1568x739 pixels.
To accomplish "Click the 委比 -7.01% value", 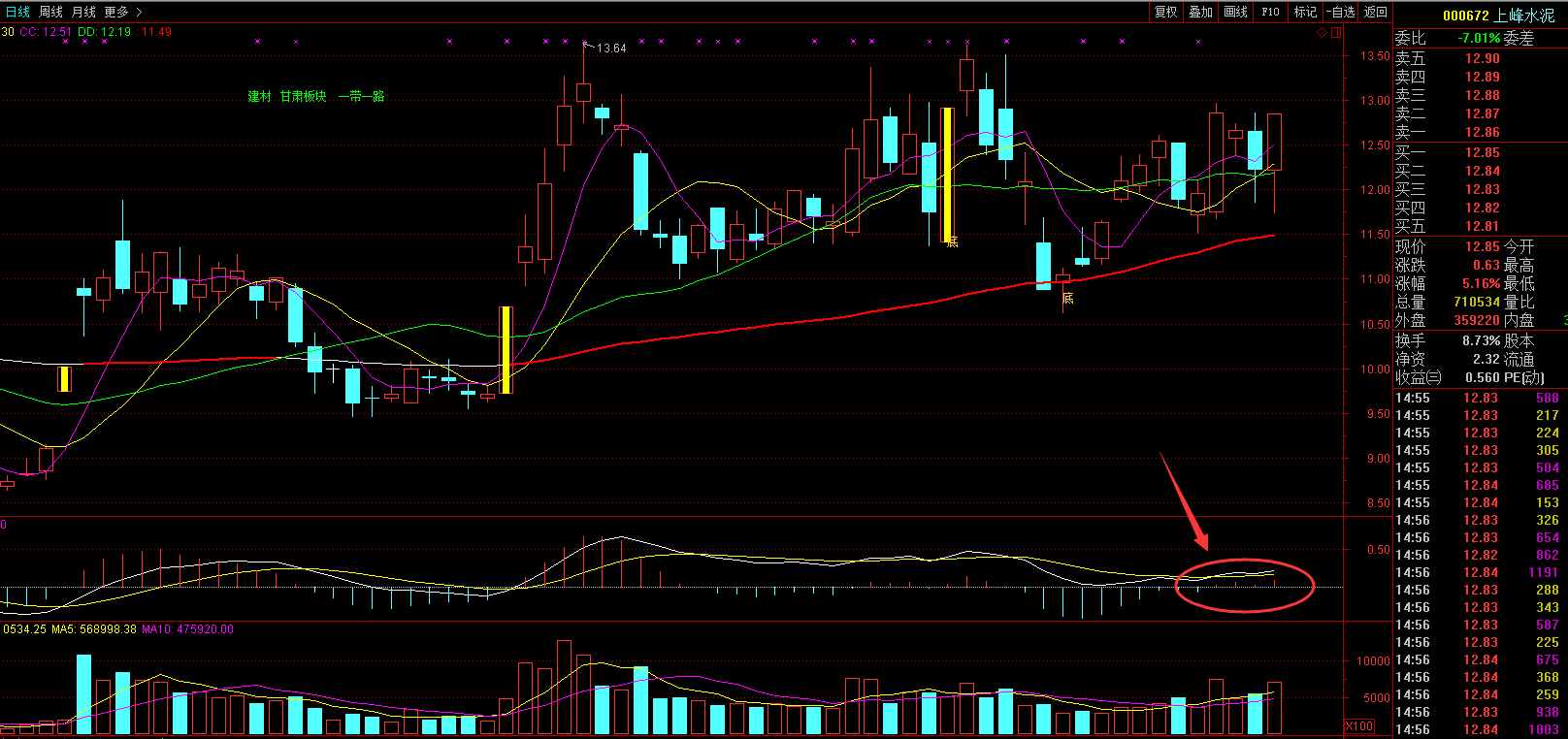I will click(1479, 38).
